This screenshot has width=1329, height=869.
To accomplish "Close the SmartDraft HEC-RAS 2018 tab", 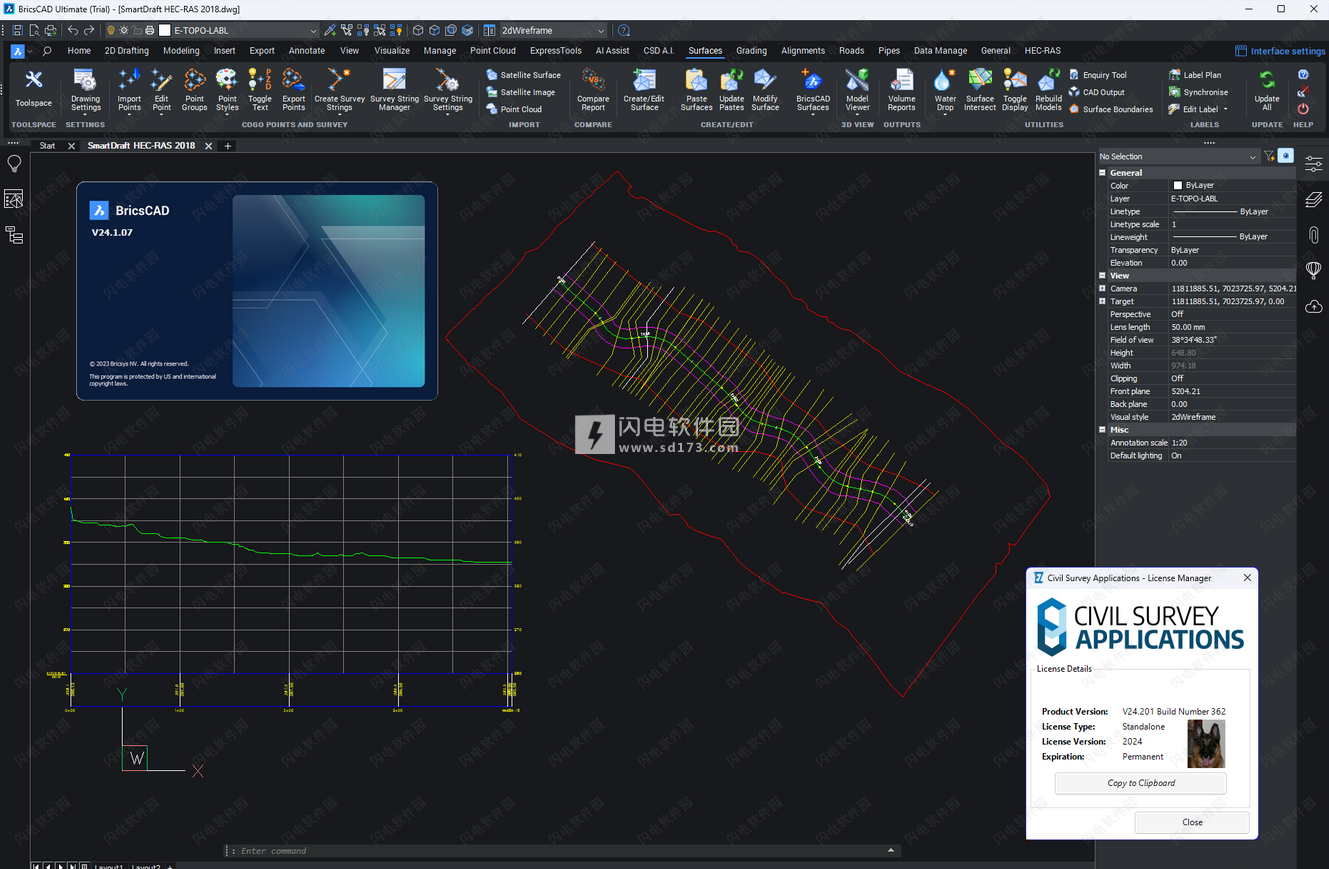I will click(x=208, y=146).
